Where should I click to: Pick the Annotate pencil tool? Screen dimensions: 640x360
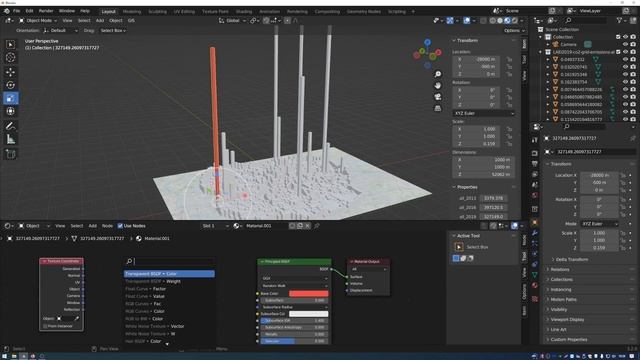pyautogui.click(x=11, y=126)
